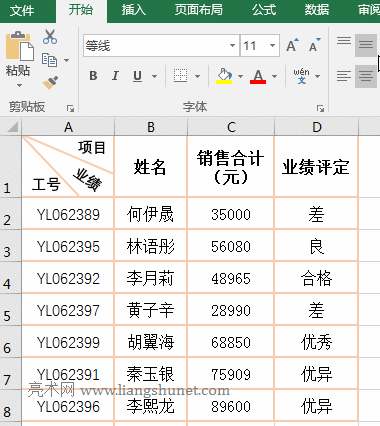Select cell 何伊晟
Image resolution: width=380 pixels, height=426 pixels.
(151, 214)
